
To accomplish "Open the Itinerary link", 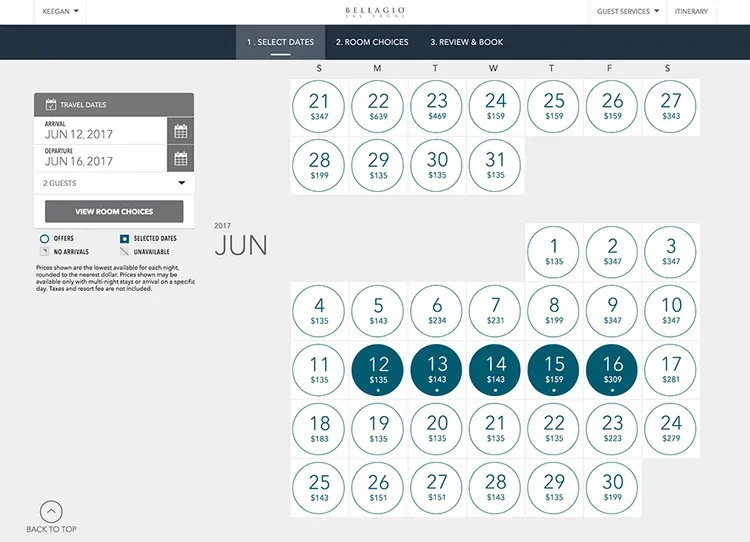I will pos(691,11).
